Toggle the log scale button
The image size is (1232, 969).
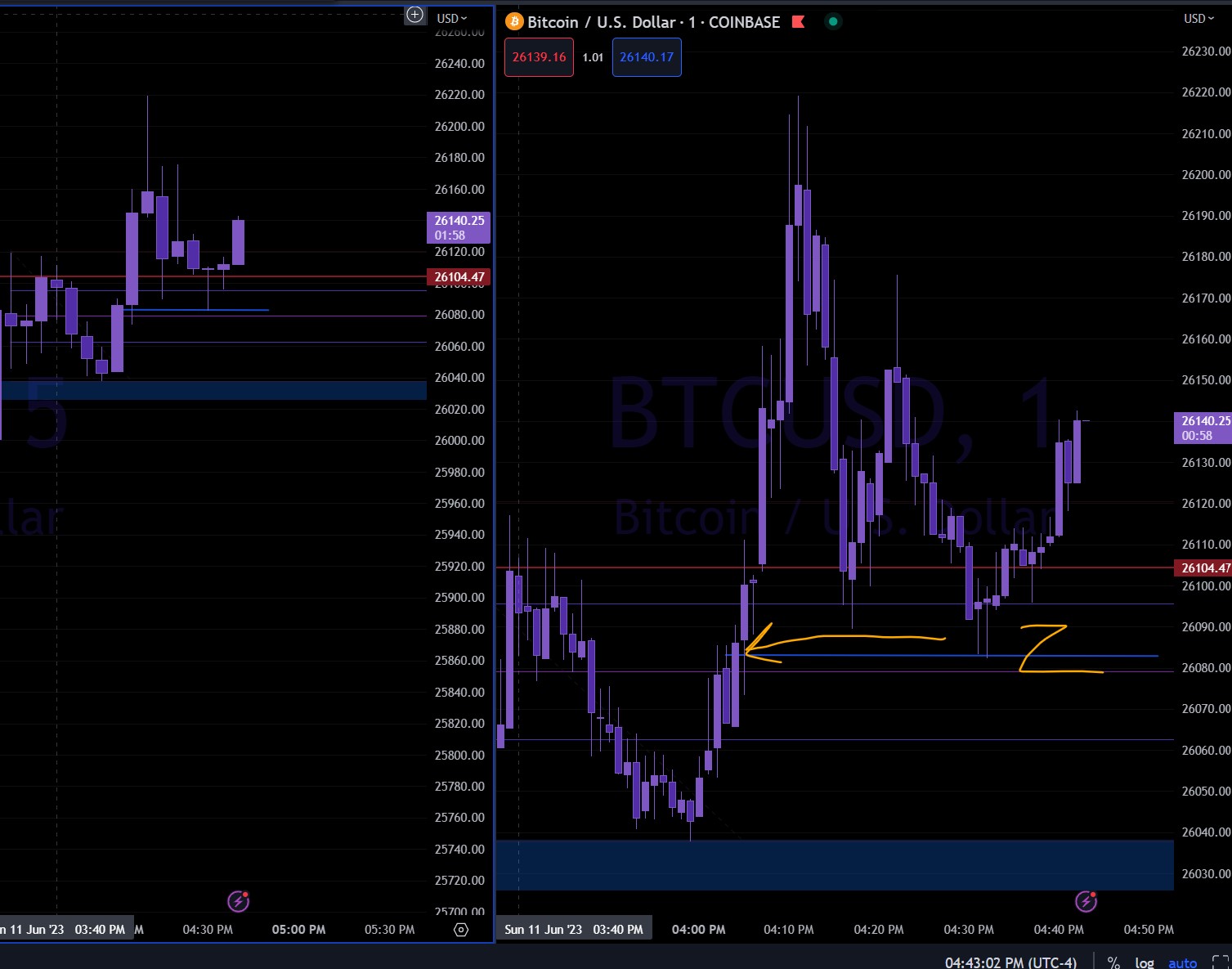click(x=1145, y=962)
